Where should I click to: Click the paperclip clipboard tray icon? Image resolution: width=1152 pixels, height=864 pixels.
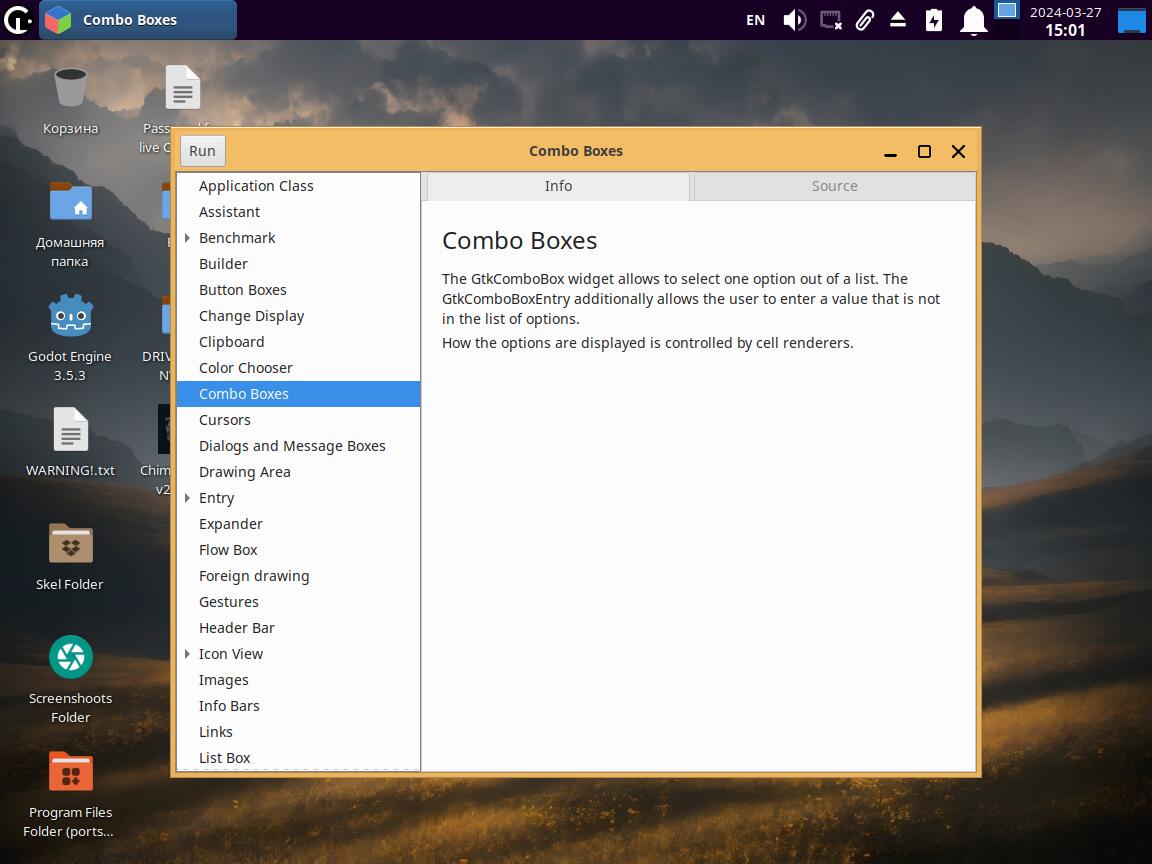pyautogui.click(x=865, y=20)
